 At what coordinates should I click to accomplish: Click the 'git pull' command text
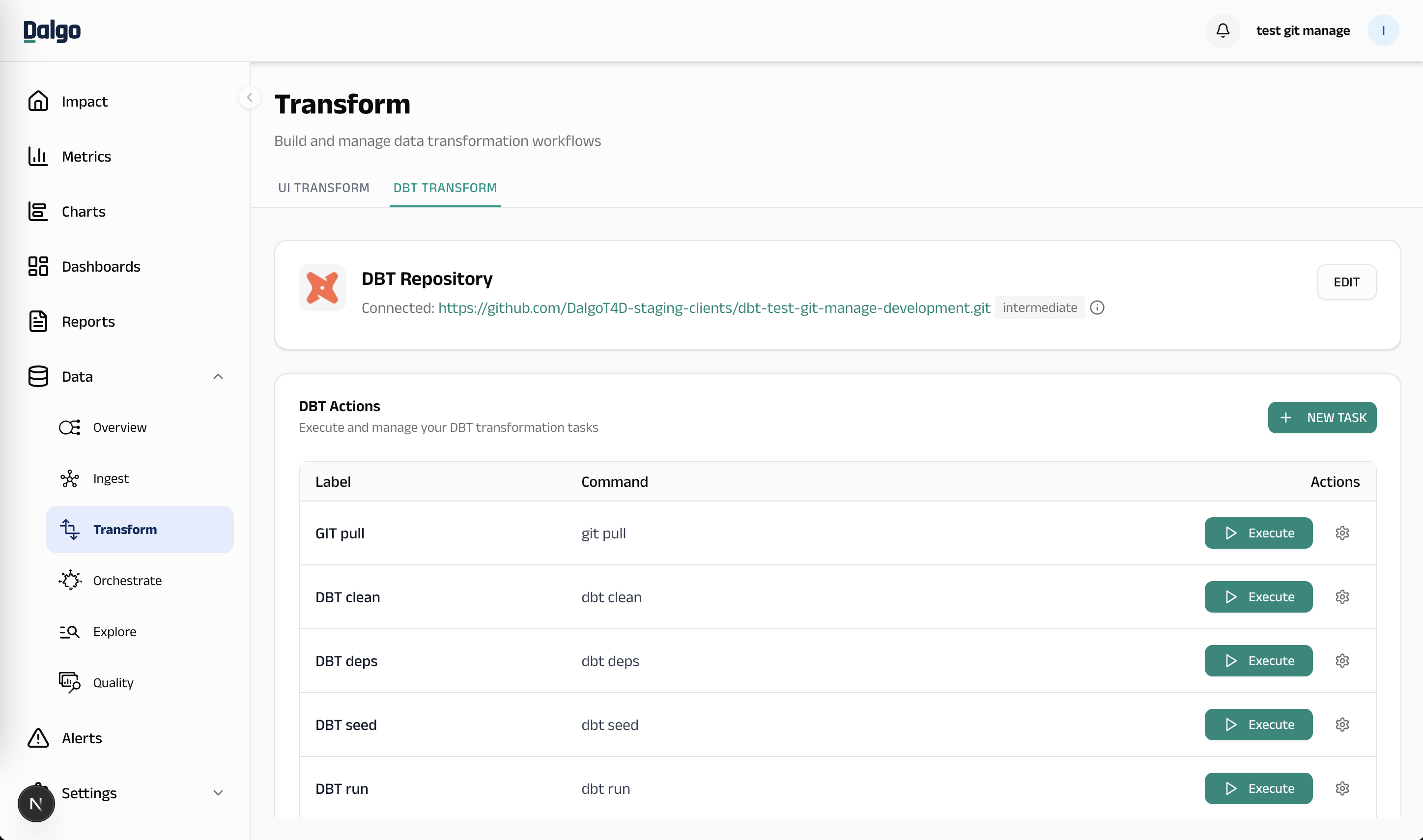click(603, 534)
